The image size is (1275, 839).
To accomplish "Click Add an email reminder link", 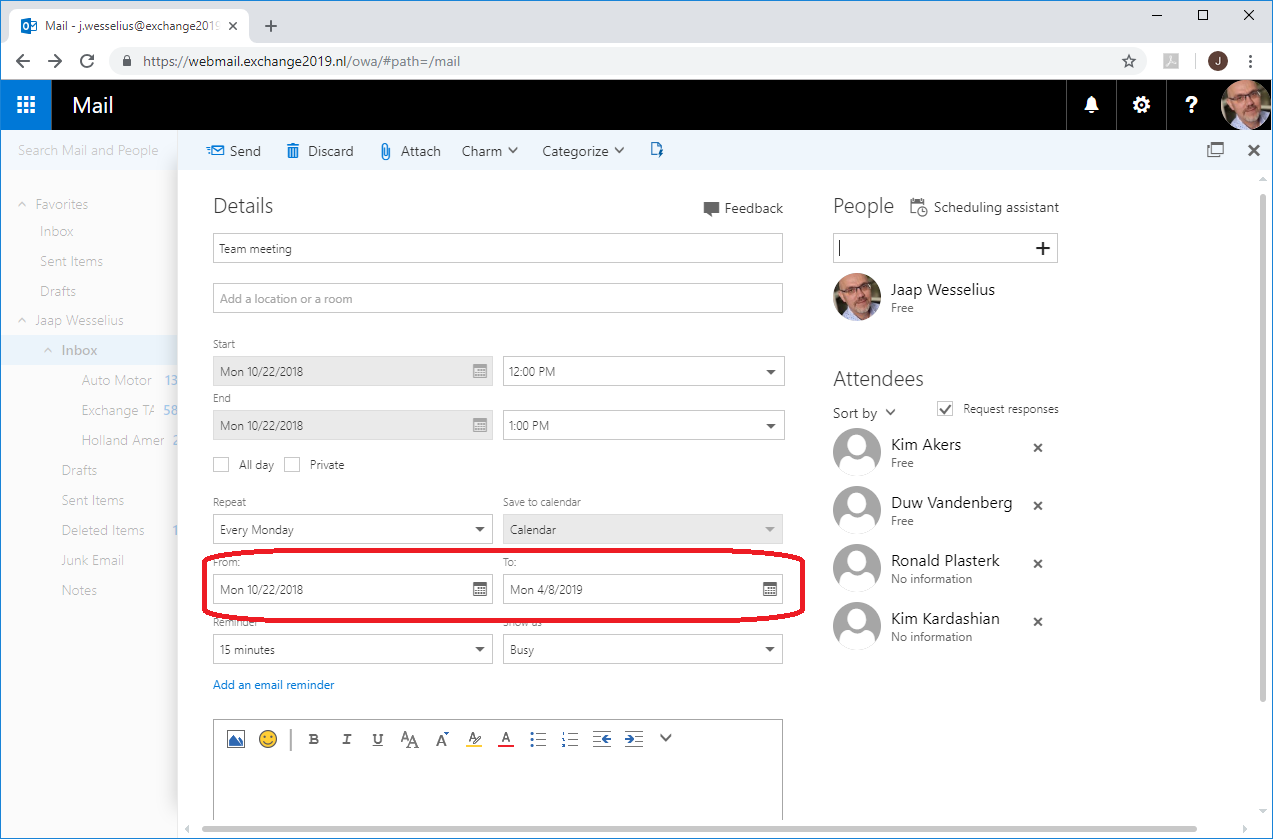I will [x=273, y=685].
